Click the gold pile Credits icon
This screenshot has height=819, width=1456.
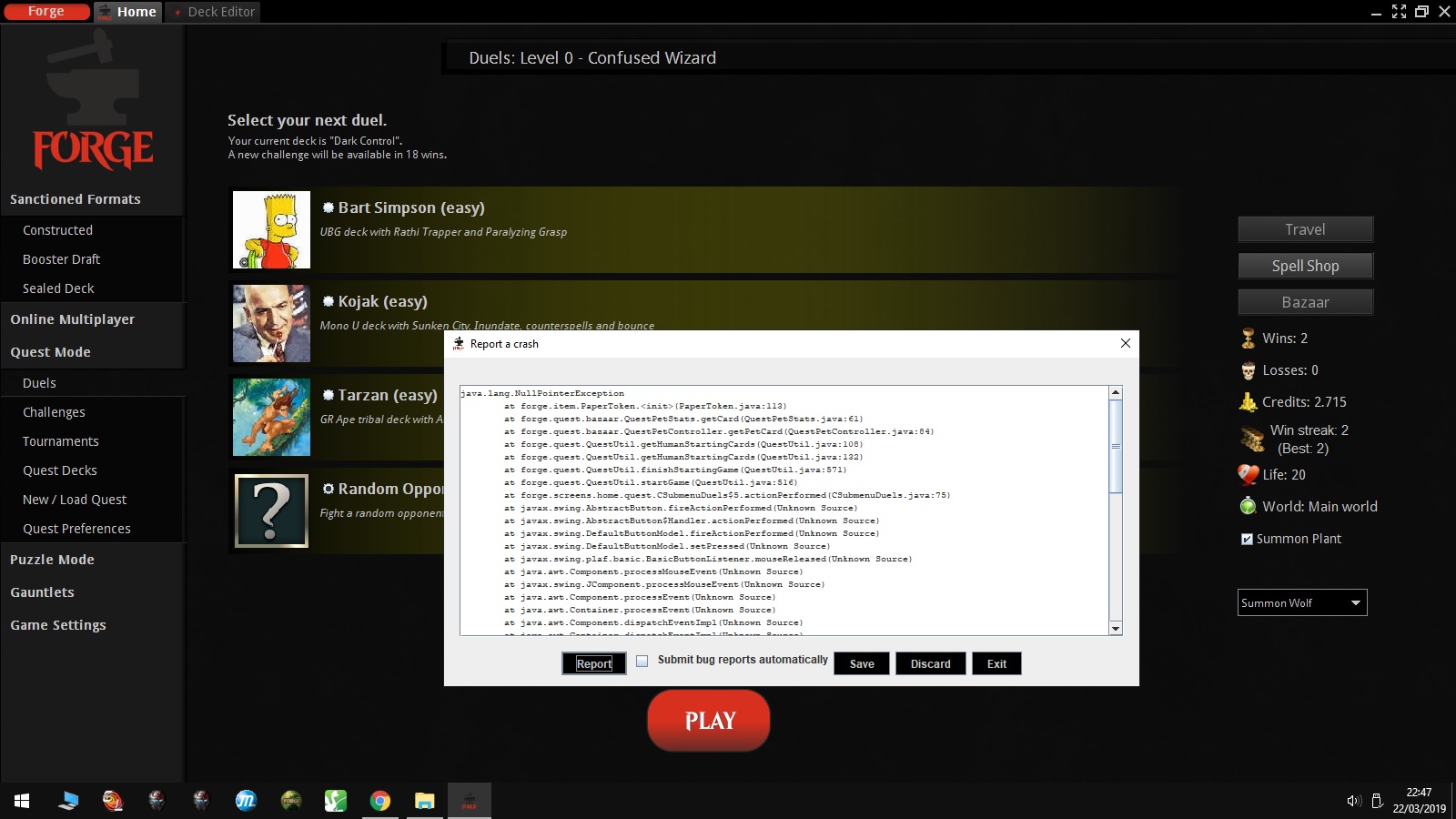[x=1248, y=402]
